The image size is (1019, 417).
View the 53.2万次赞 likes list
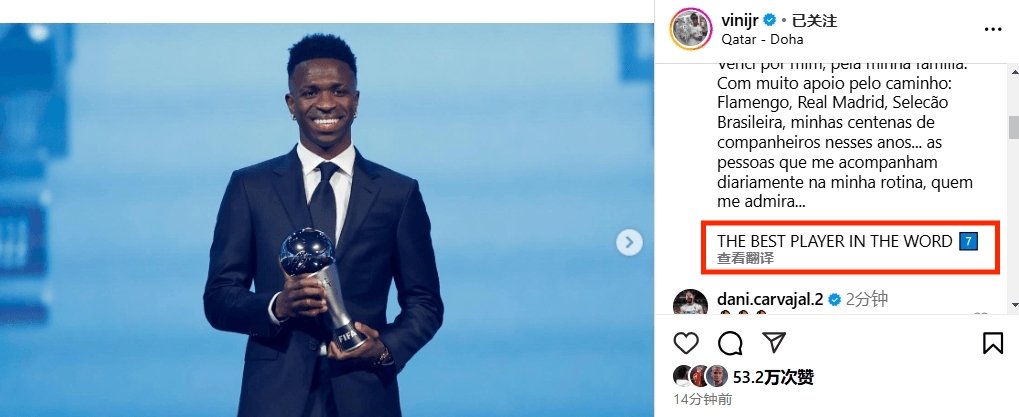(773, 377)
